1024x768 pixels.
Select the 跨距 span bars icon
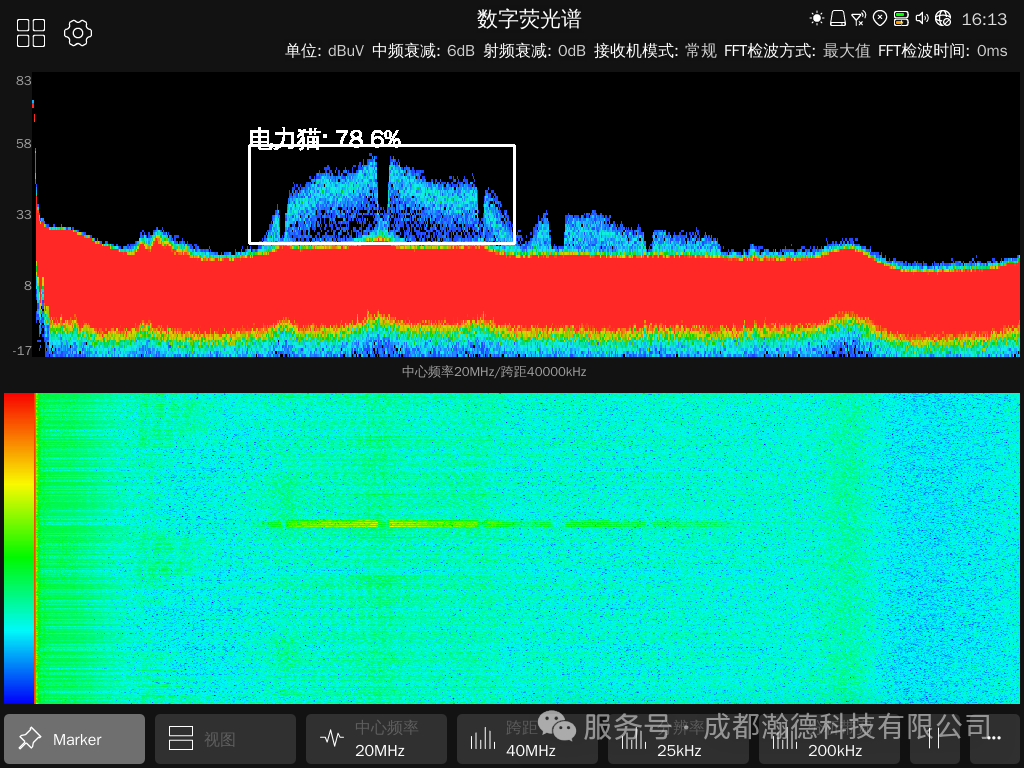tap(483, 738)
